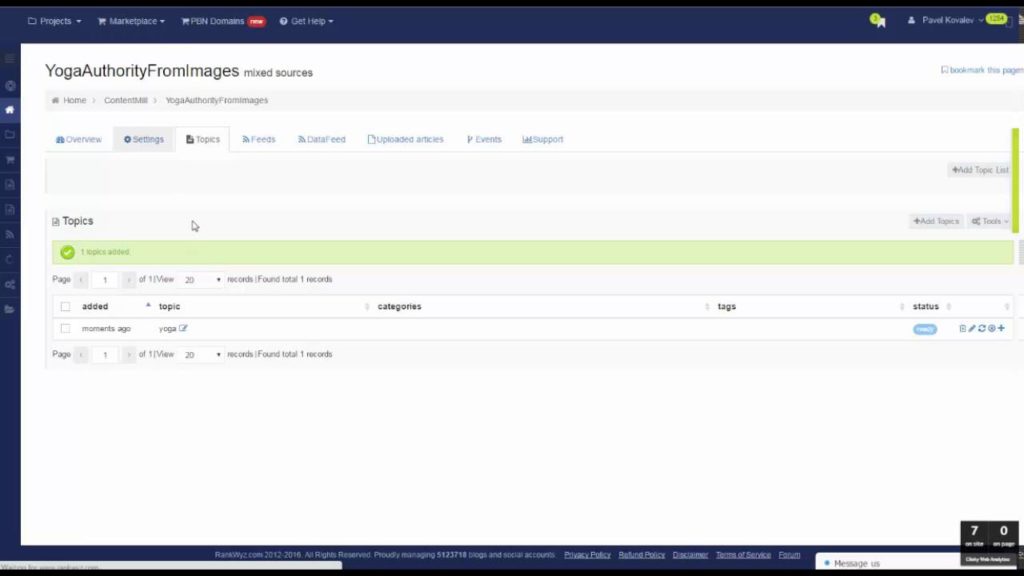The image size is (1024, 576).
Task: Toggle the select-all checkbox in table header
Action: (65, 306)
